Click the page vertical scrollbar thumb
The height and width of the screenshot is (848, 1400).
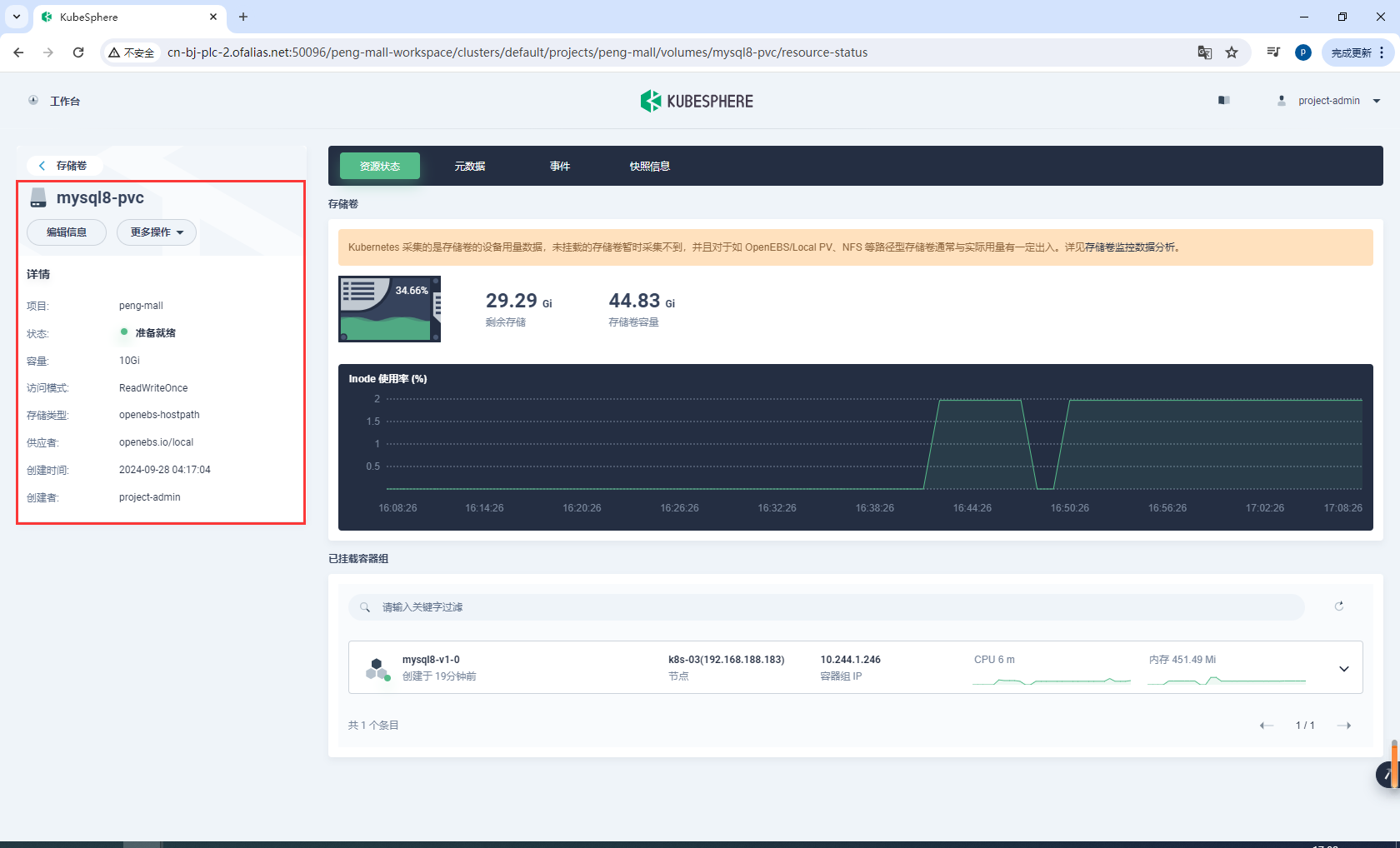1395,762
